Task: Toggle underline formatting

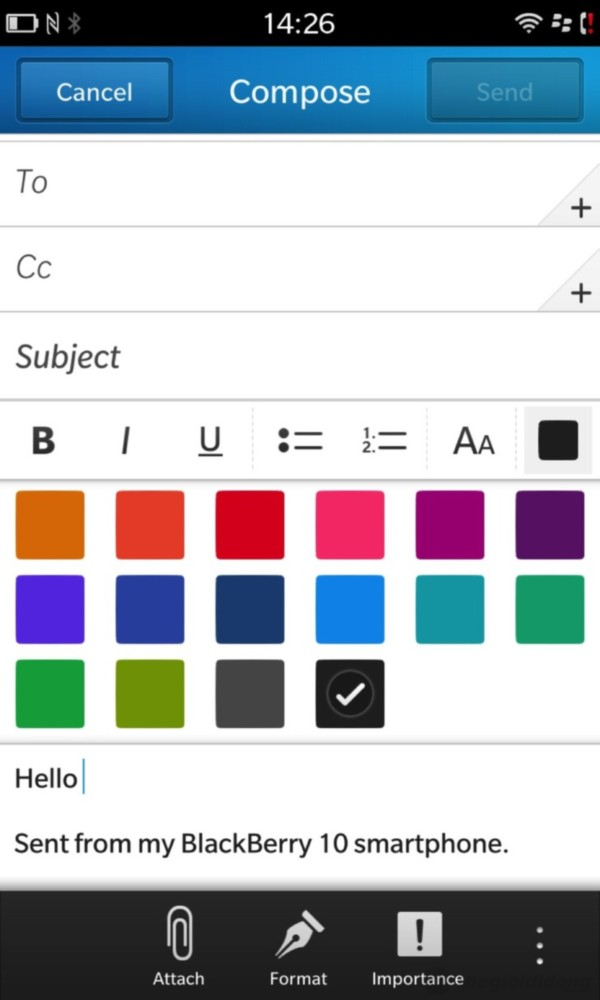Action: [210, 441]
